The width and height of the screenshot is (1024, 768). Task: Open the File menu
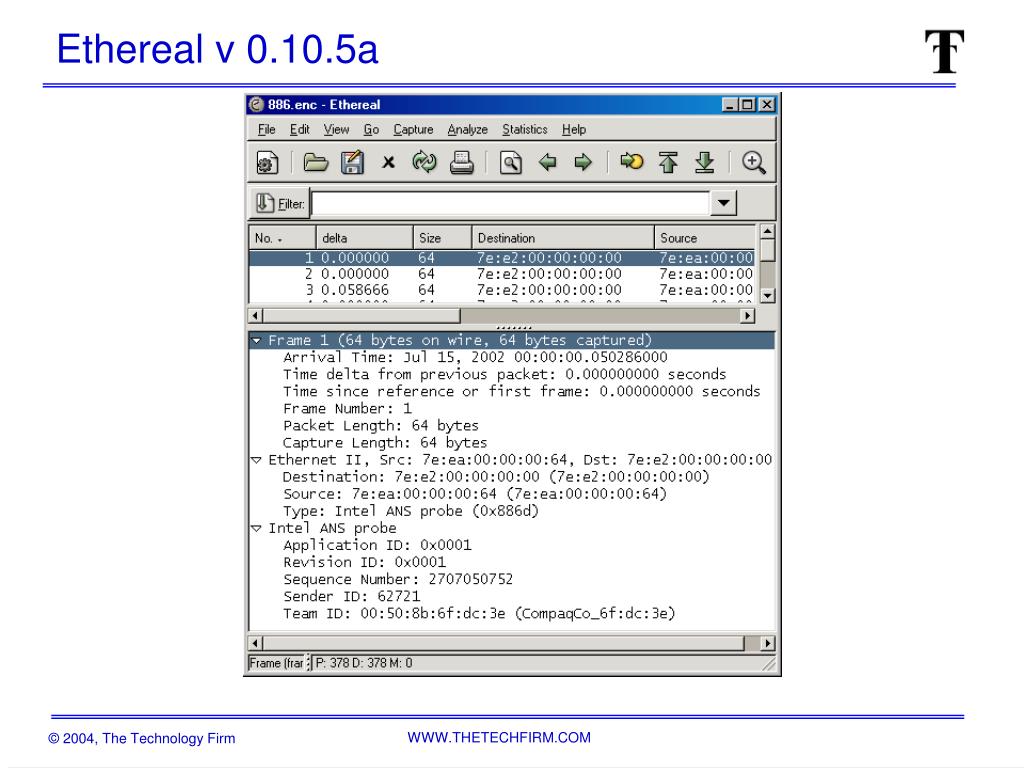(x=266, y=129)
